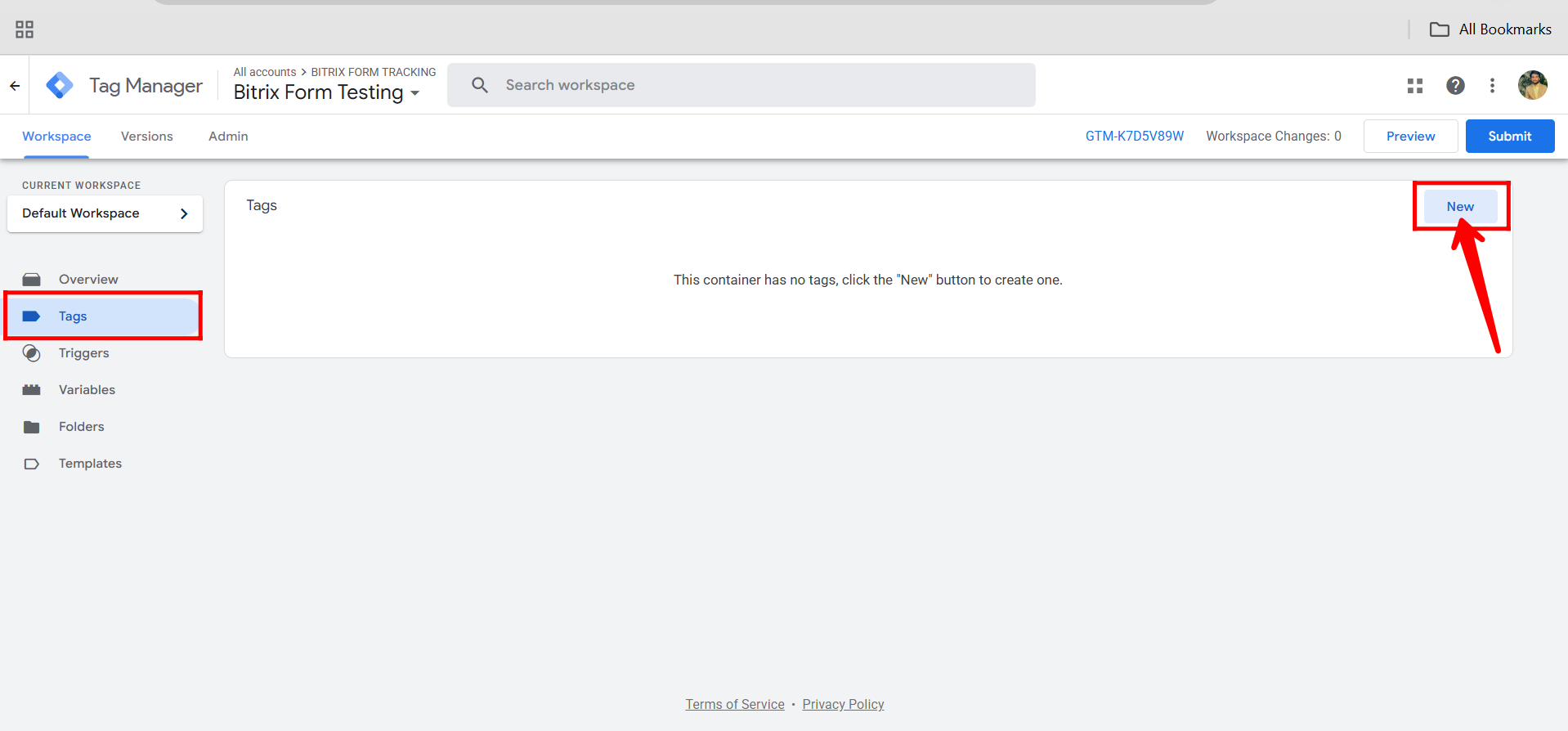Click the Folders sidebar icon
Screen dimensions: 1568x731
click(x=31, y=427)
